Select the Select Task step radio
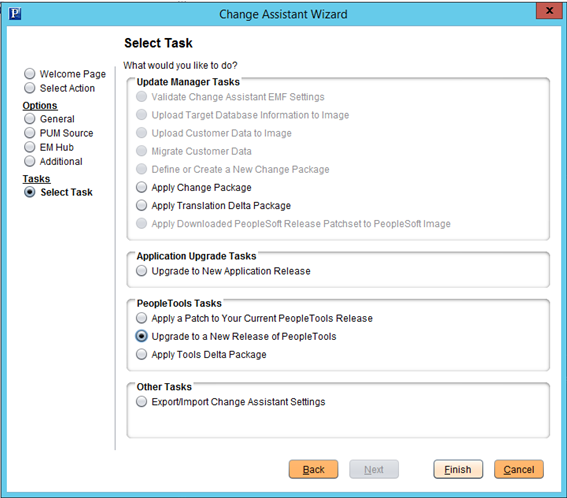 pyautogui.click(x=30, y=192)
